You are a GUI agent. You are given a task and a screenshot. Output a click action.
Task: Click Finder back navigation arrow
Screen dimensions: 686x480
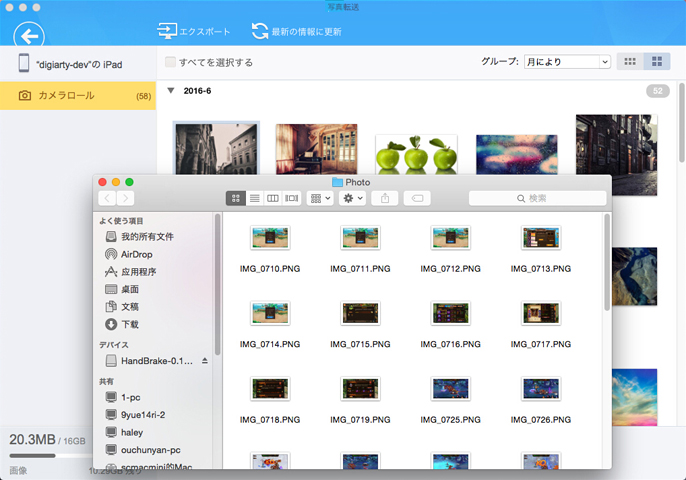107,198
